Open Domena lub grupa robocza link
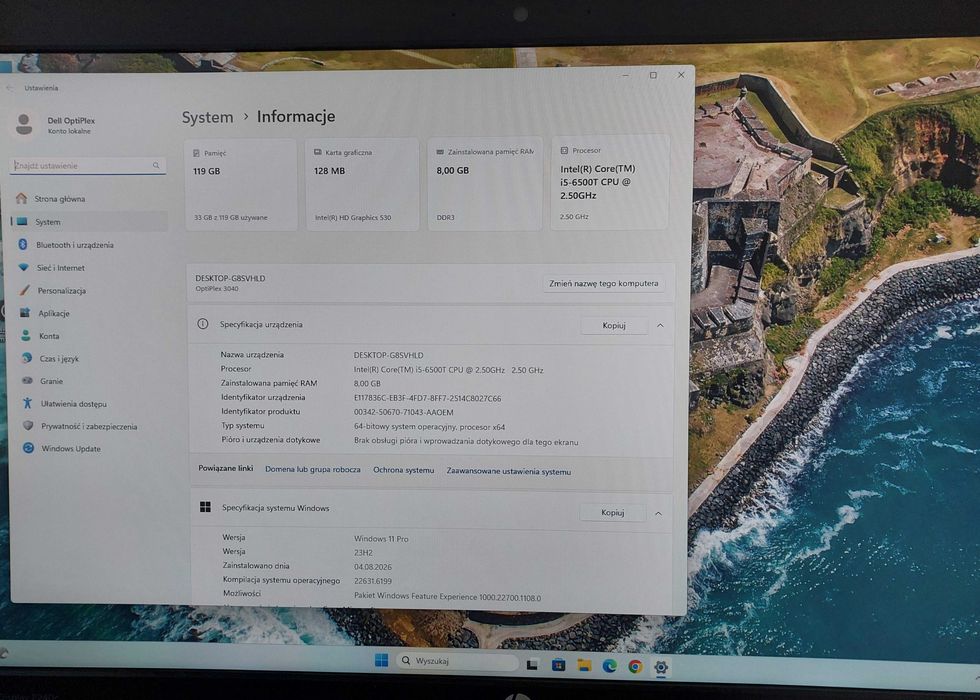980x700 pixels. [x=312, y=469]
